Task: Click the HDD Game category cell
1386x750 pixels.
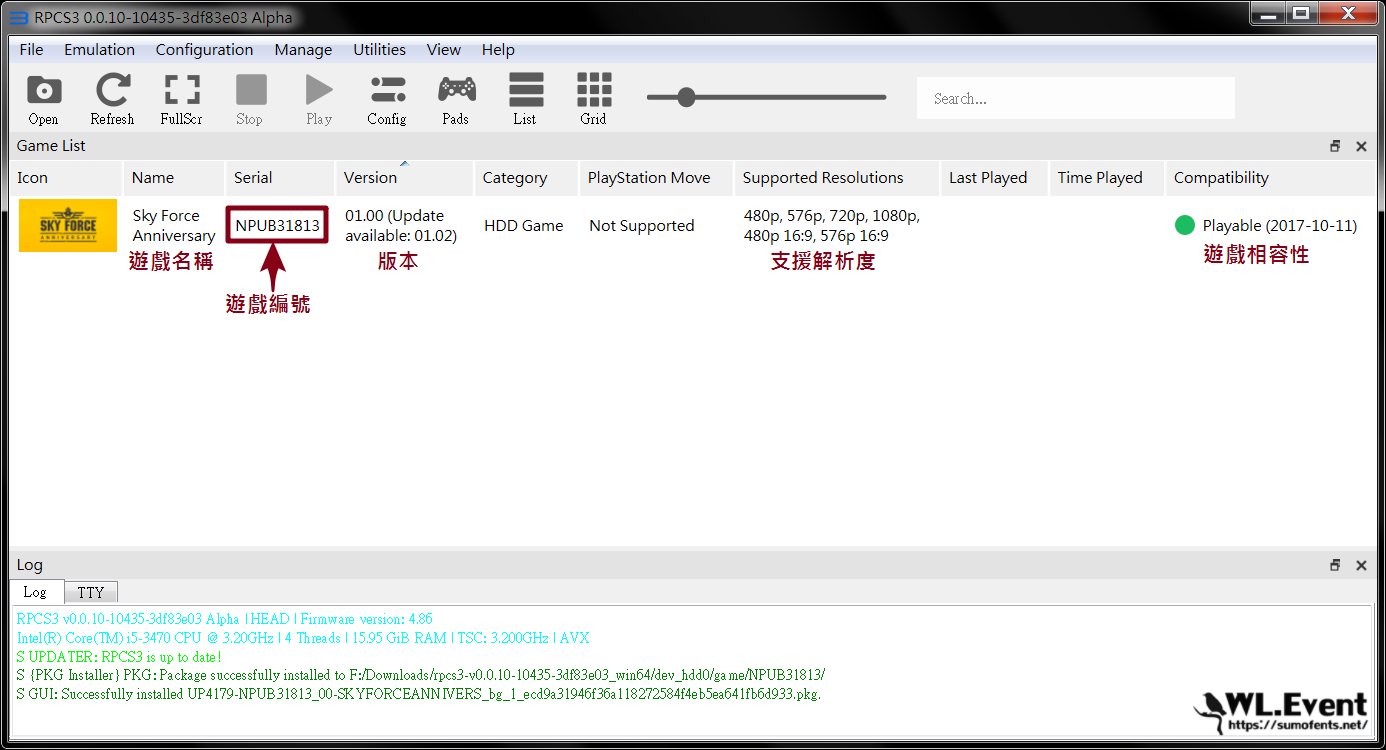Action: pyautogui.click(x=524, y=226)
